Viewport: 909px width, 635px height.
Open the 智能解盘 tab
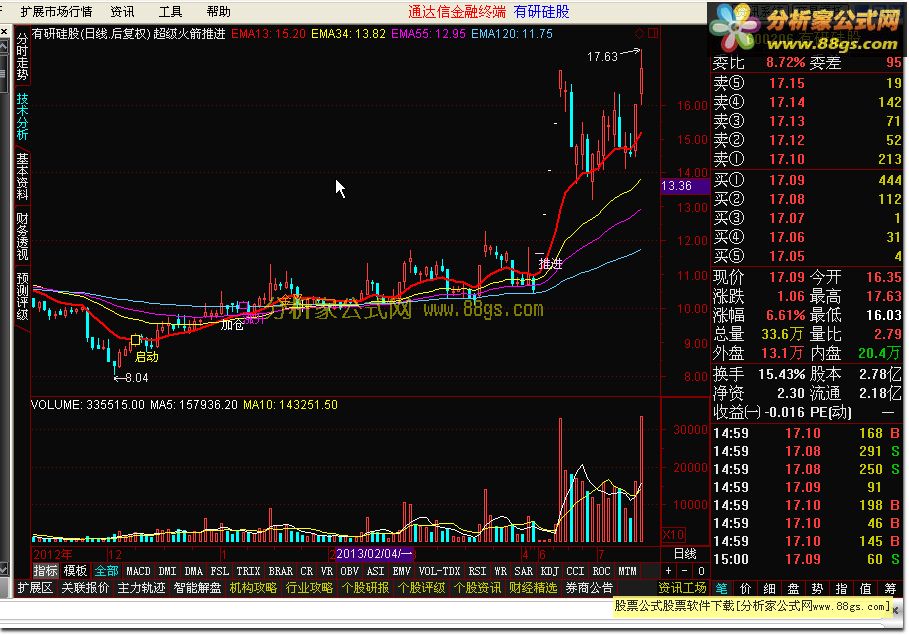pos(198,587)
